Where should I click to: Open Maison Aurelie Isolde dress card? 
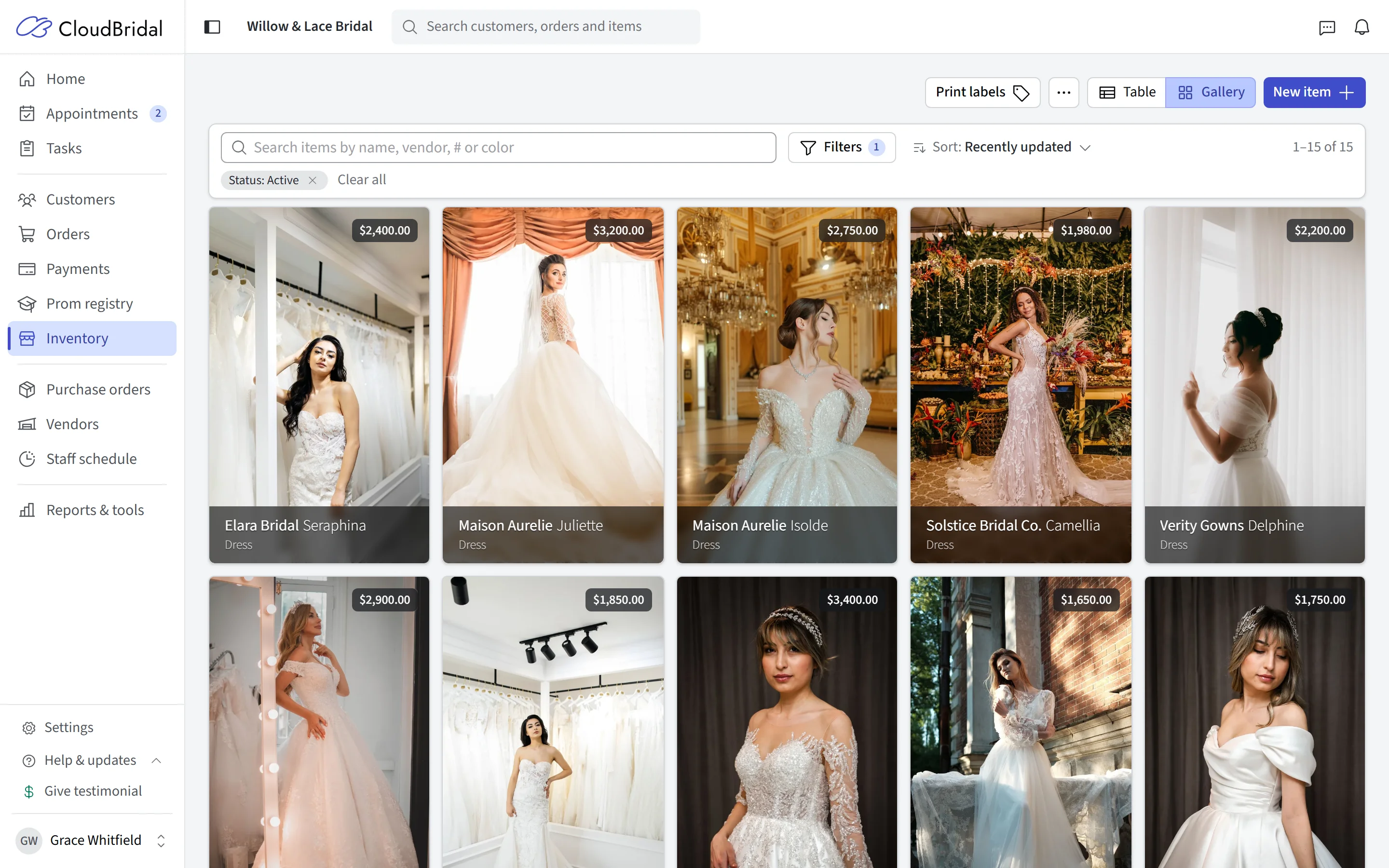(x=787, y=385)
